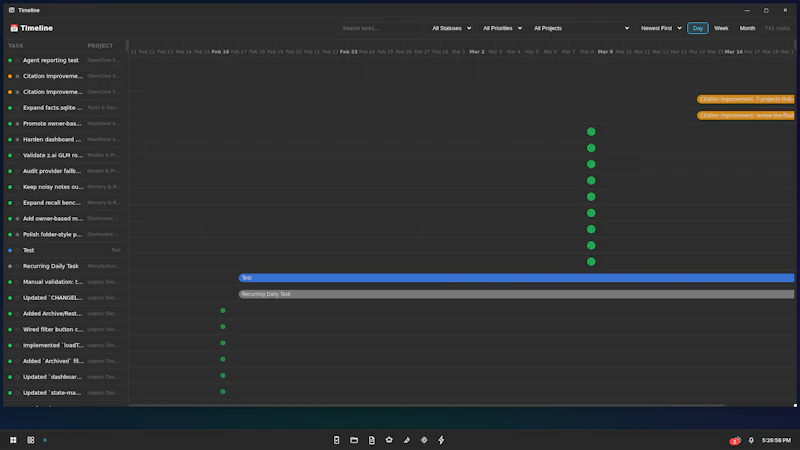This screenshot has height=450, width=800.
Task: Click small green dot in Updated `state-ma row
Action: [x=223, y=392]
